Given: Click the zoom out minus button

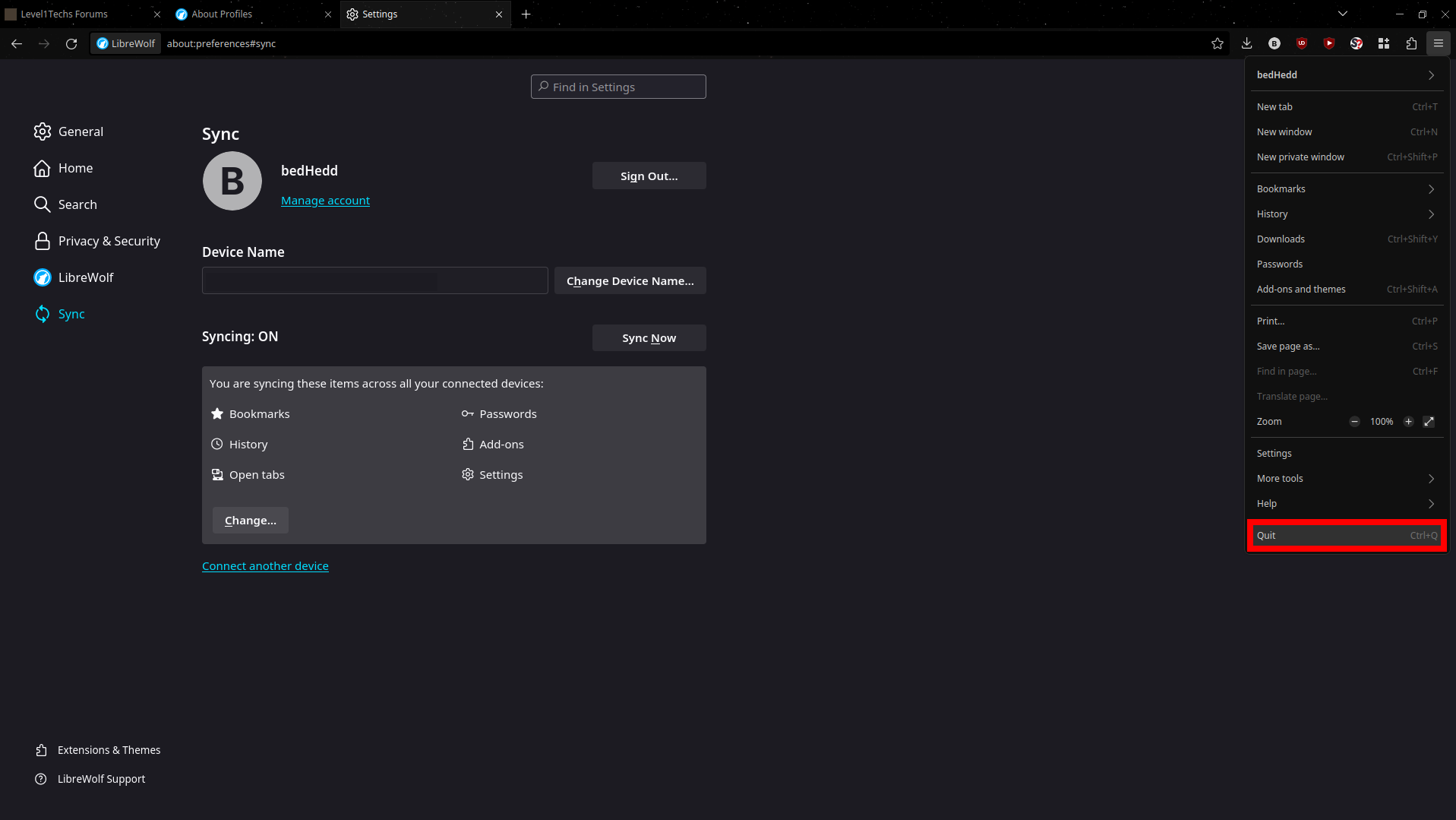Looking at the screenshot, I should pyautogui.click(x=1354, y=422).
